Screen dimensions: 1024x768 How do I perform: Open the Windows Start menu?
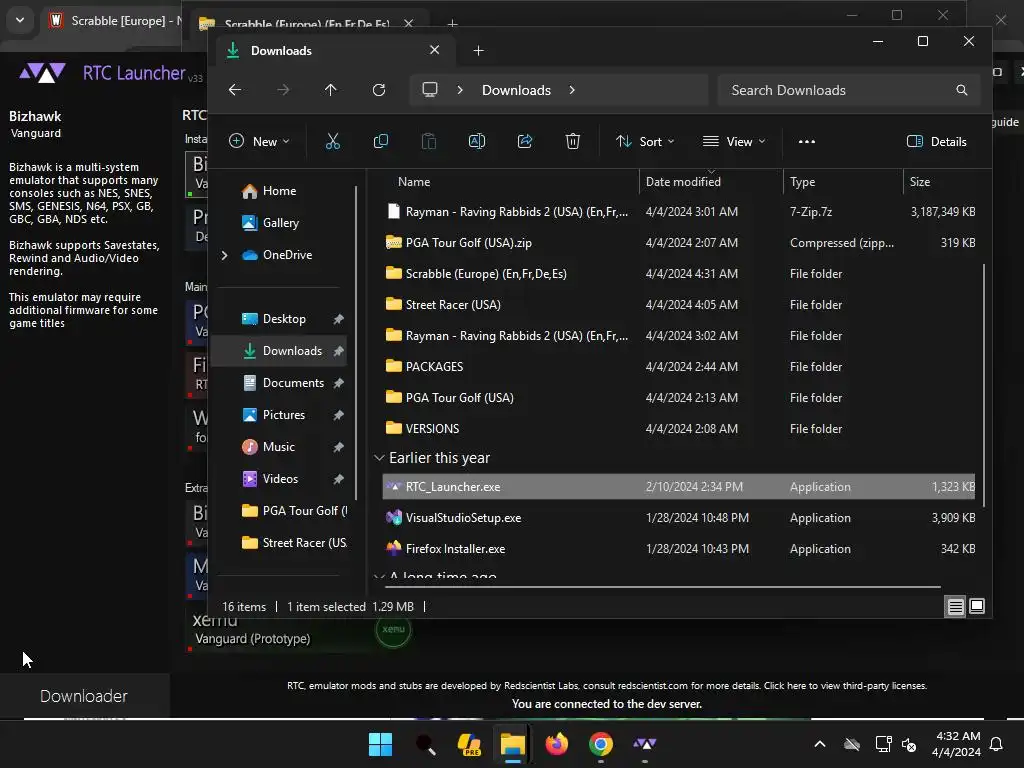[x=380, y=744]
